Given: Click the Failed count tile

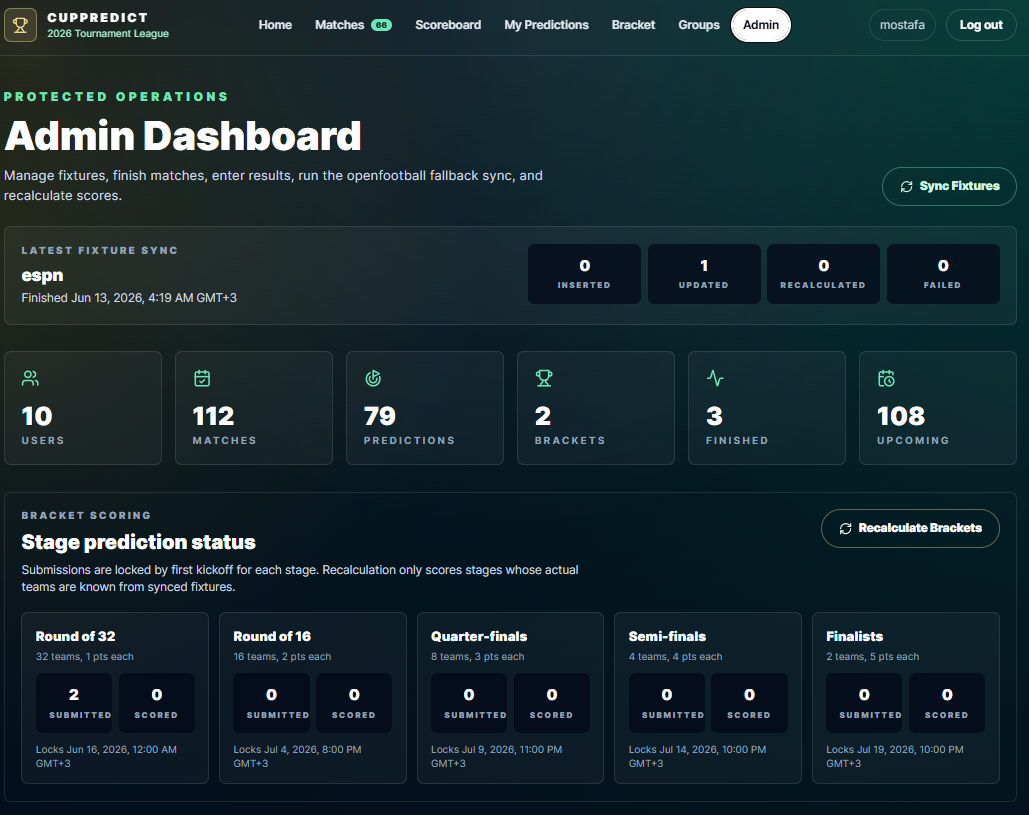Looking at the screenshot, I should click(x=943, y=274).
